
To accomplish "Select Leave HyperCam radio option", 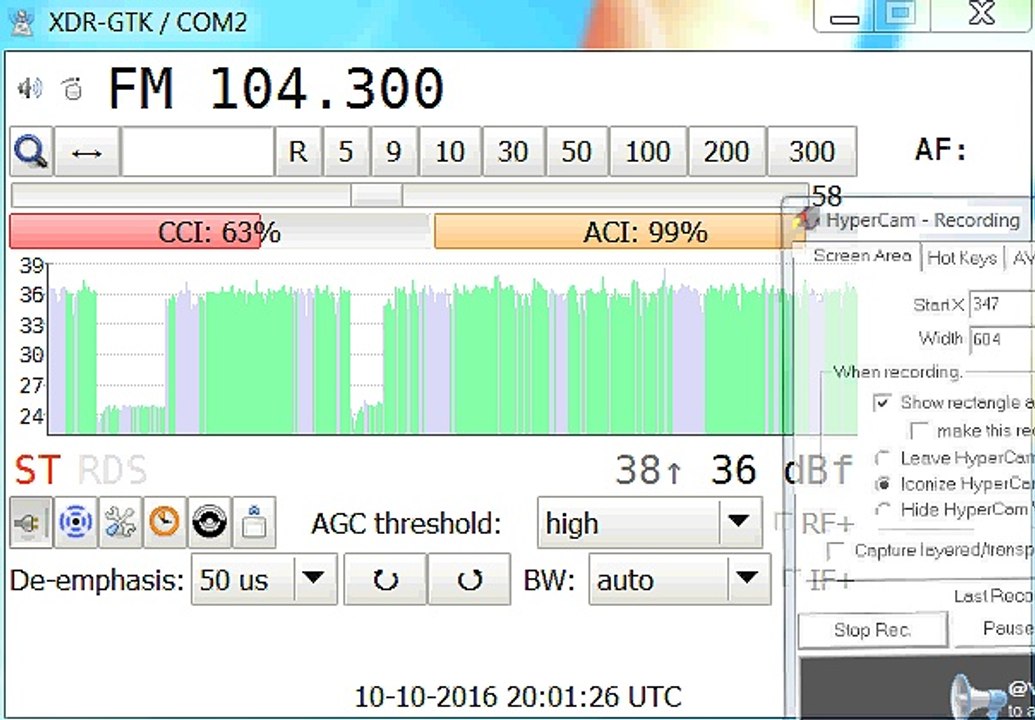I will (883, 457).
